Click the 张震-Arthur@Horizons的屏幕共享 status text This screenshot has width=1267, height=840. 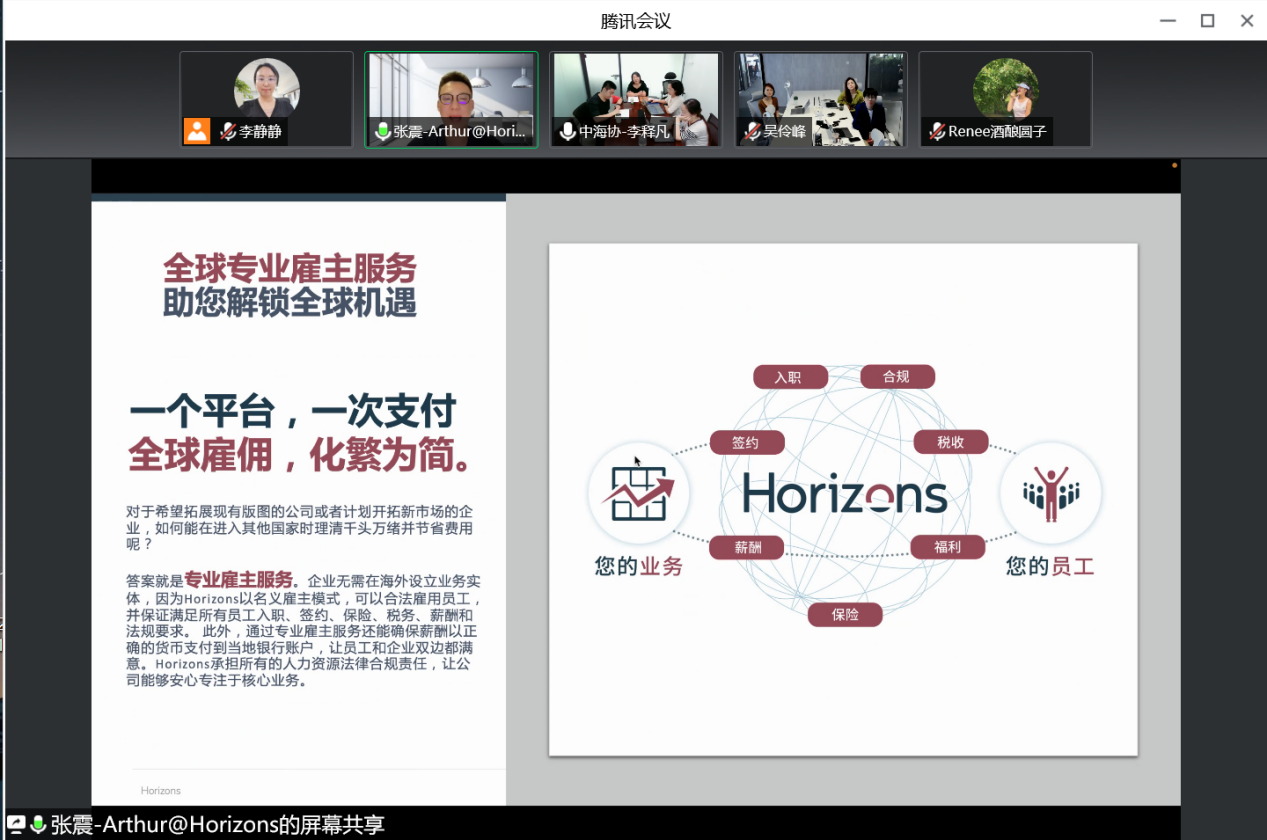(x=218, y=825)
